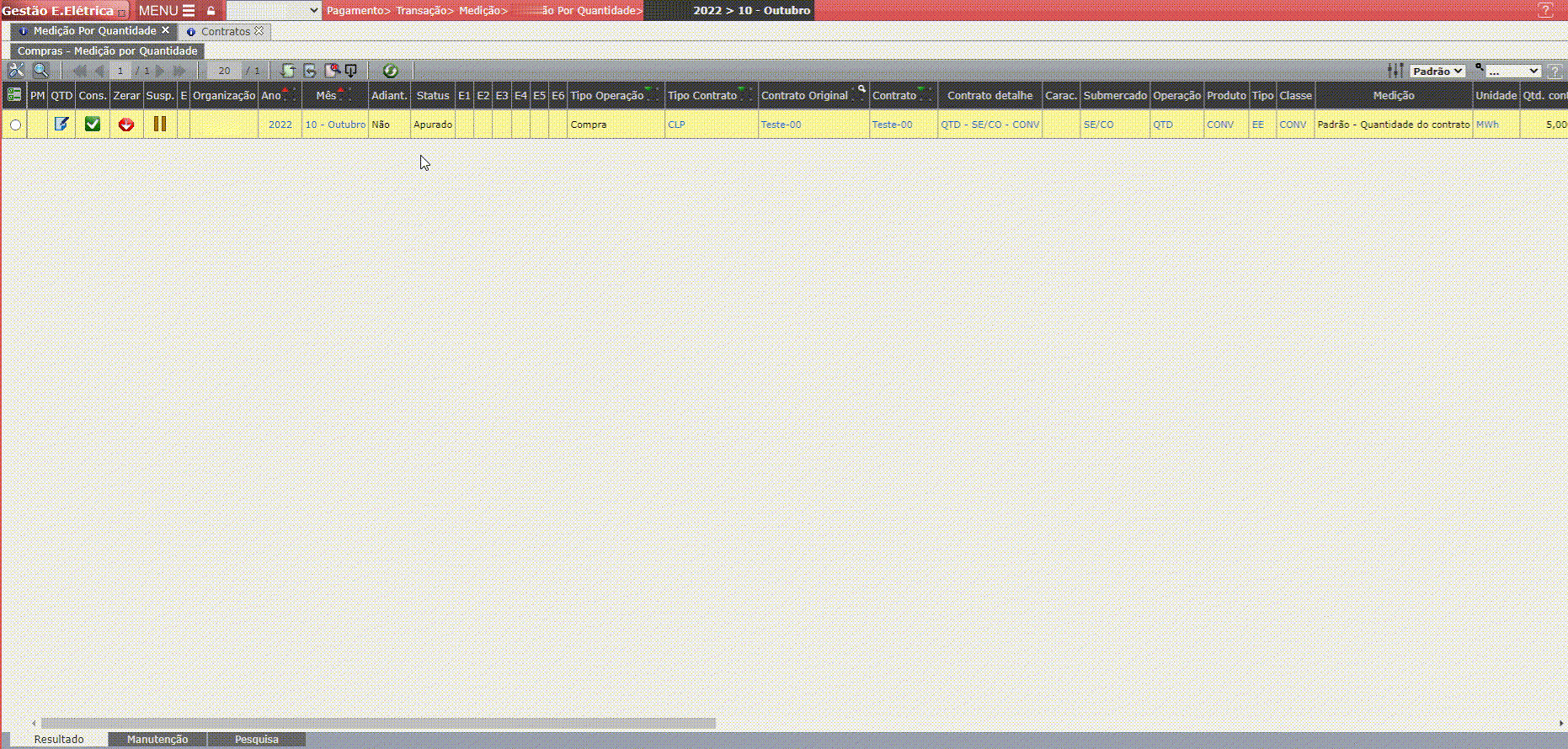
Task: Open the Manutenção bottom tab
Action: (x=157, y=740)
